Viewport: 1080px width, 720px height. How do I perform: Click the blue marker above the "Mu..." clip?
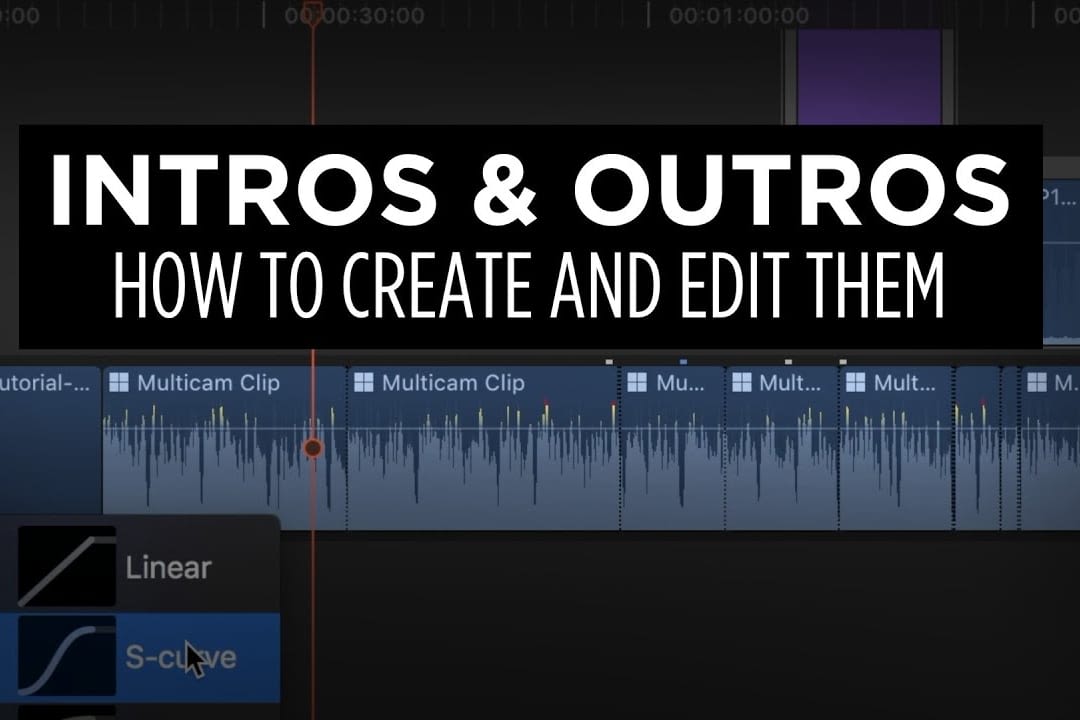click(683, 361)
